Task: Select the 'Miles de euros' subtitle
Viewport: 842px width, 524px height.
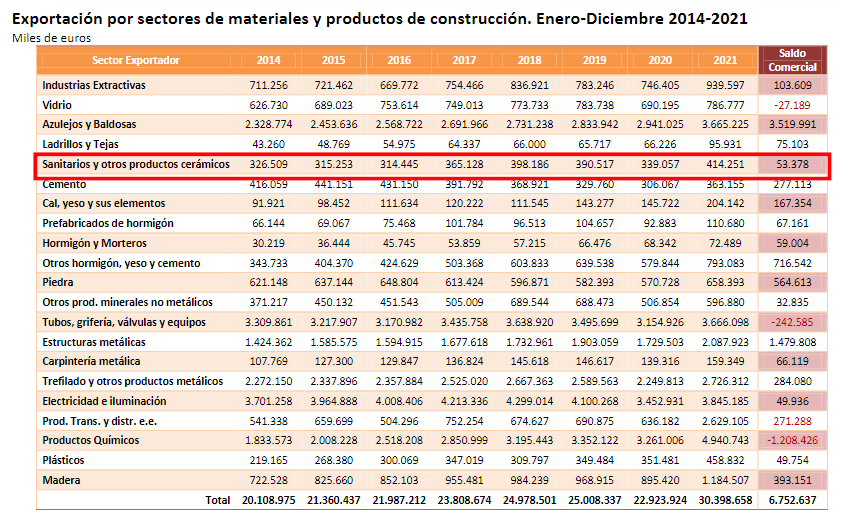Action: coord(52,38)
